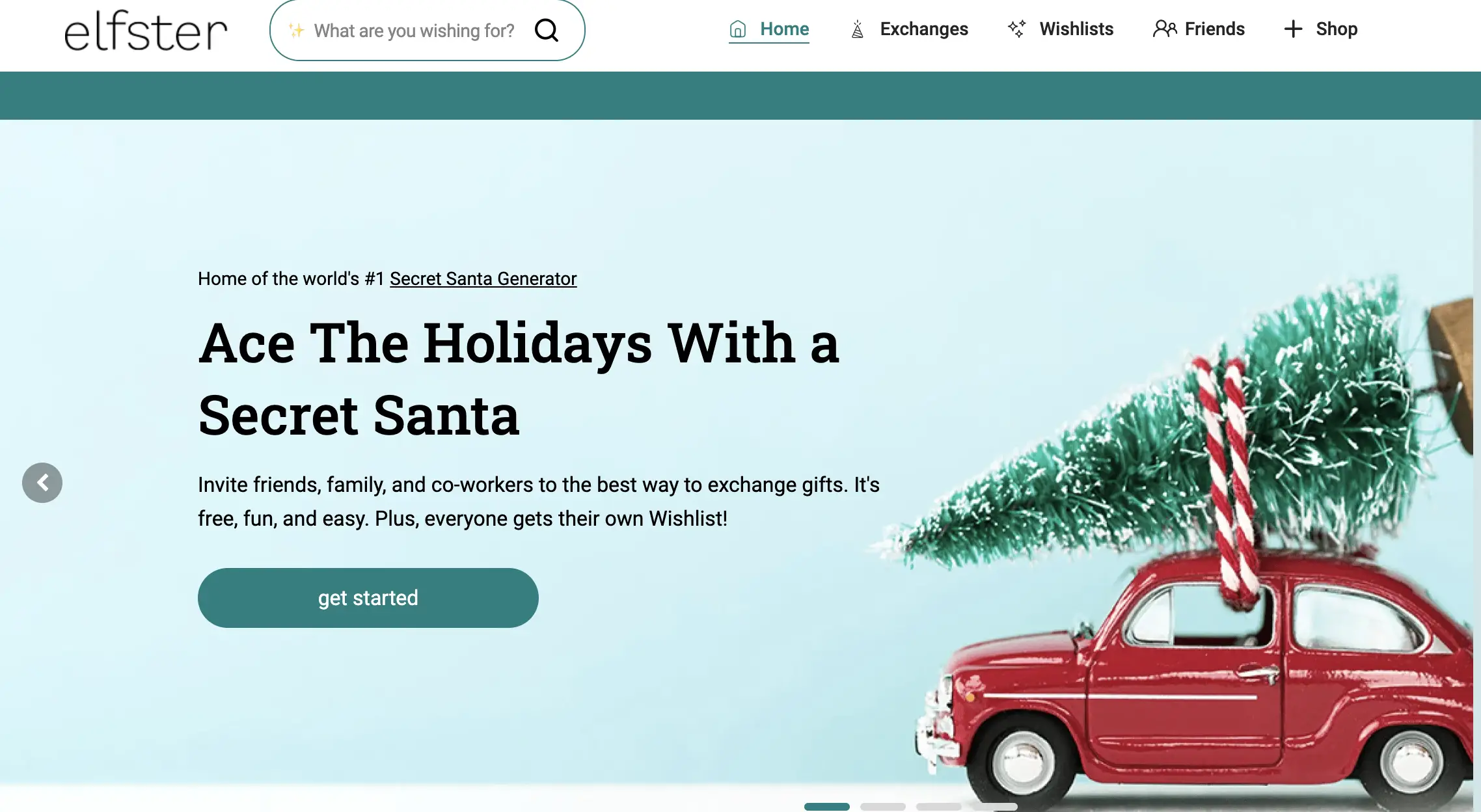Click the house icon beside Home
The height and width of the screenshot is (812, 1481).
coord(737,29)
